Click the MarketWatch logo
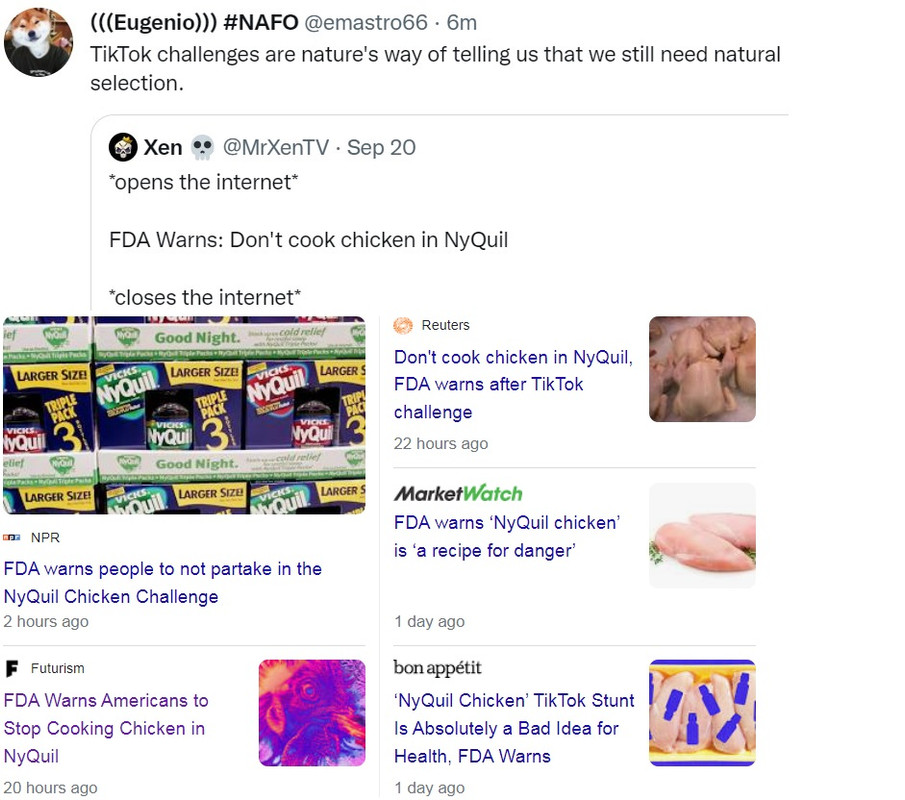Viewport: 905px width, 800px height. pyautogui.click(x=458, y=494)
